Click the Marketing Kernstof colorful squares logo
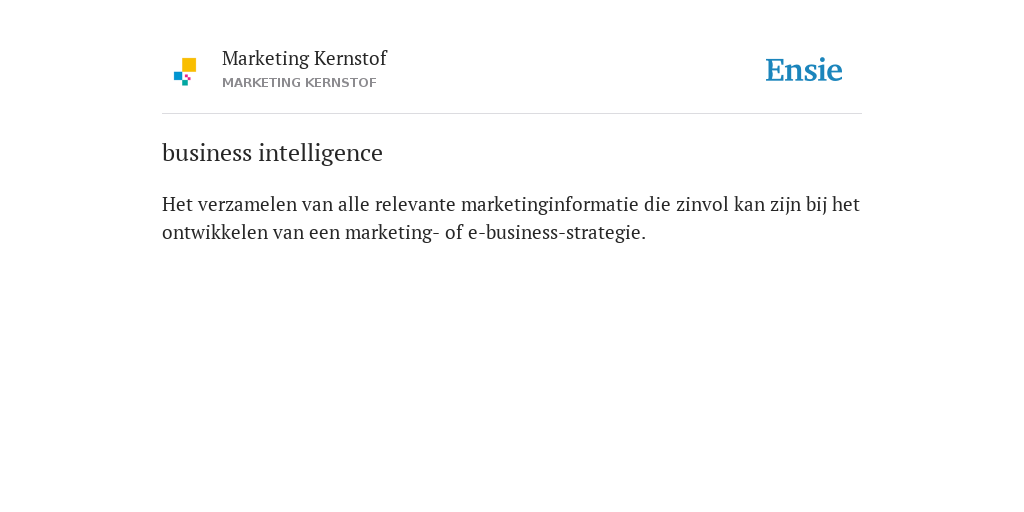This screenshot has height=512, width=1024. coord(185,72)
